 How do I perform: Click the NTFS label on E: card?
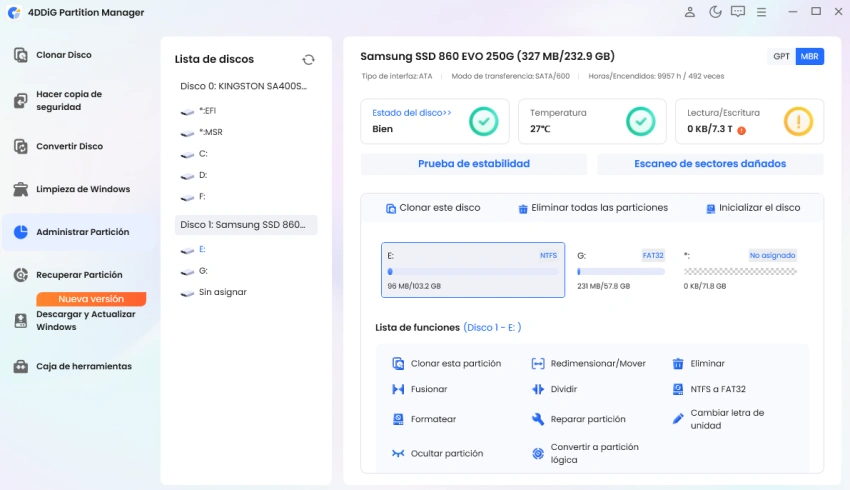coord(548,255)
